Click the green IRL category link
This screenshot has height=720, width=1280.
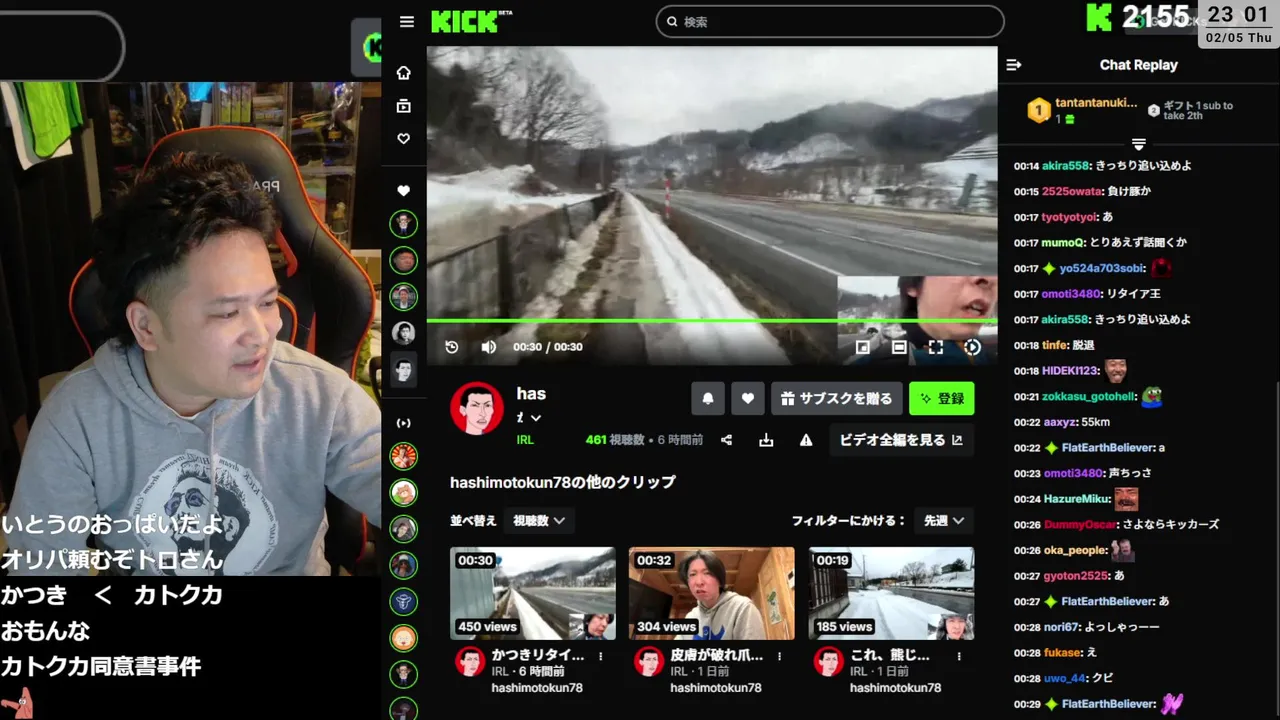tap(525, 440)
